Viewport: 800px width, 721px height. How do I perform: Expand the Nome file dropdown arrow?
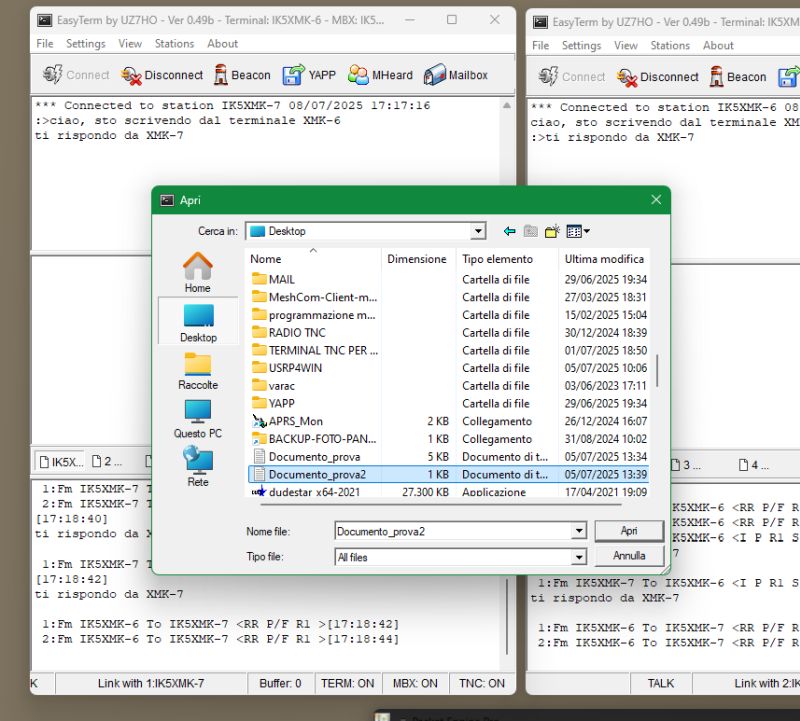(579, 531)
